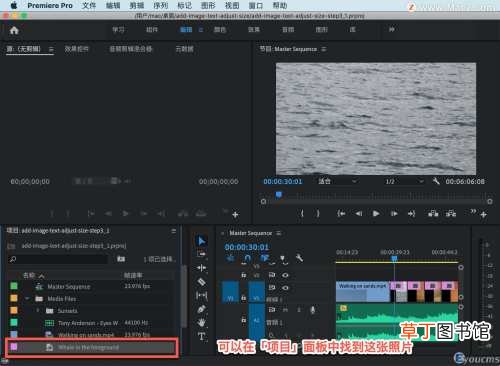Expand the Sunsets bin

pos(38,311)
